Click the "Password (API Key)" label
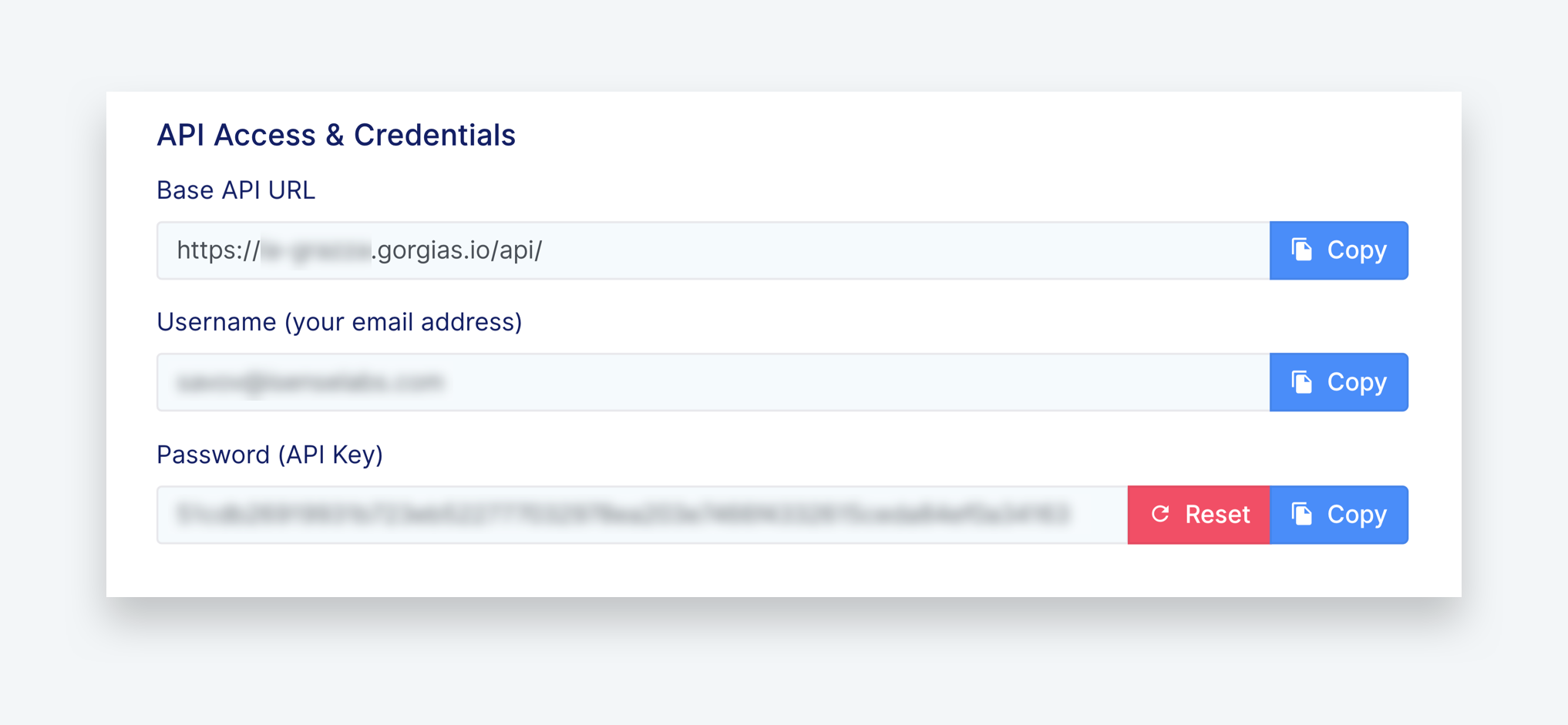The height and width of the screenshot is (725, 1568). [270, 455]
